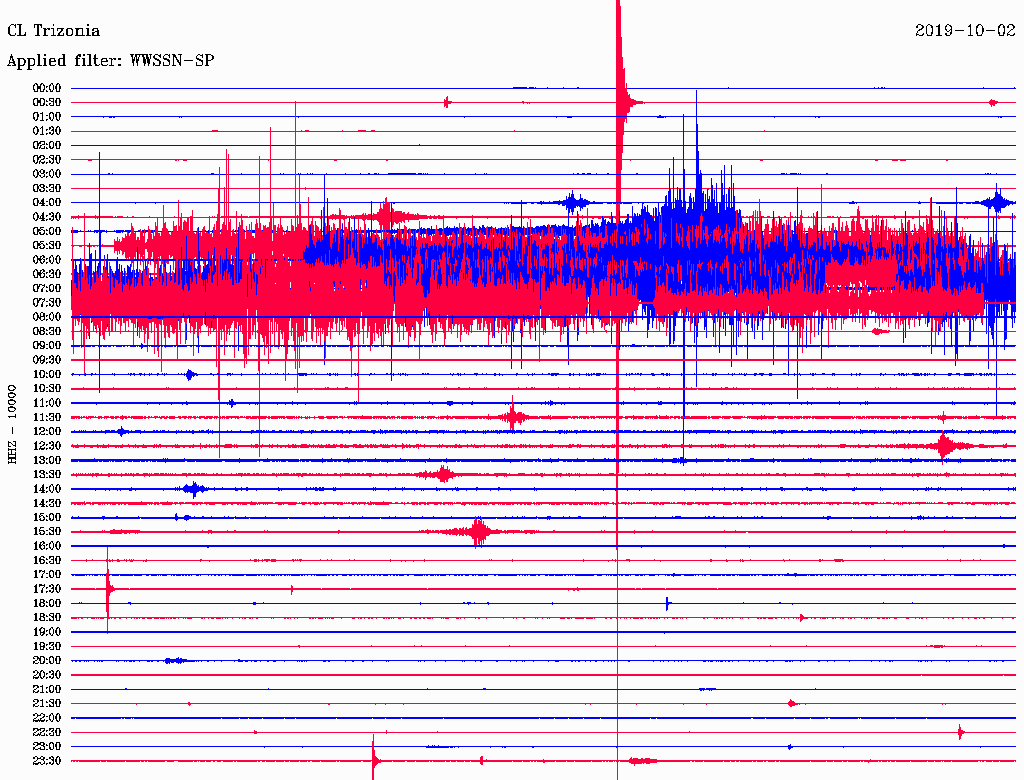Viewport: 1024px width, 780px height.
Task: Select the 03:30 time label
Action: pyautogui.click(x=47, y=188)
